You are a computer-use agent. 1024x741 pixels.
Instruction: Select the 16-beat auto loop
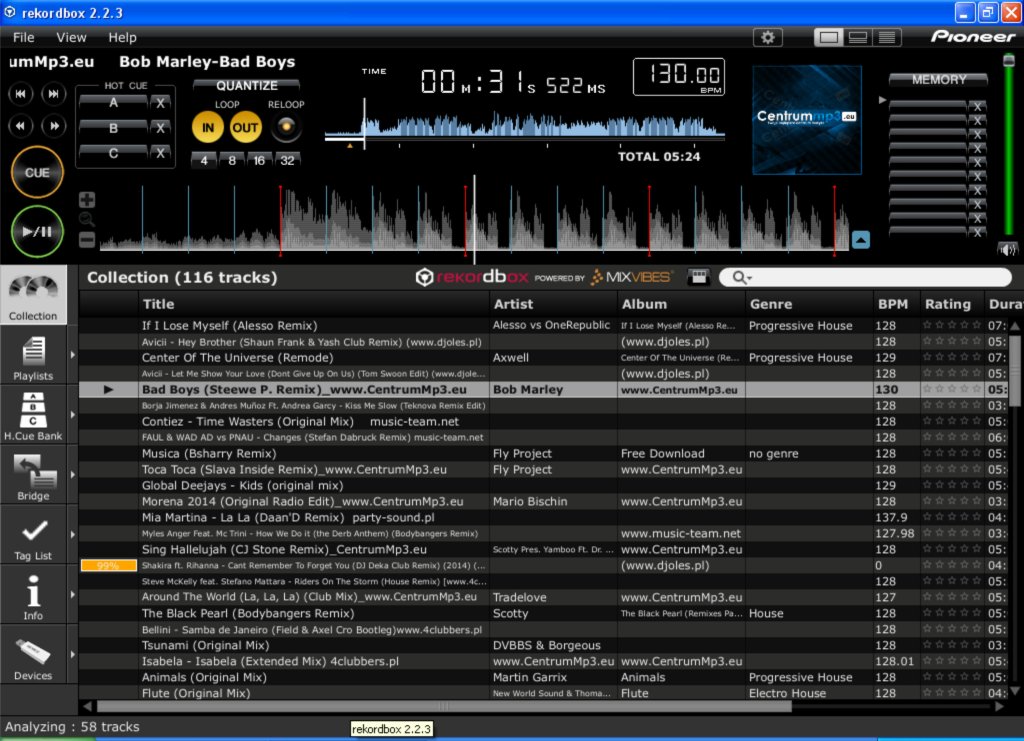259,160
